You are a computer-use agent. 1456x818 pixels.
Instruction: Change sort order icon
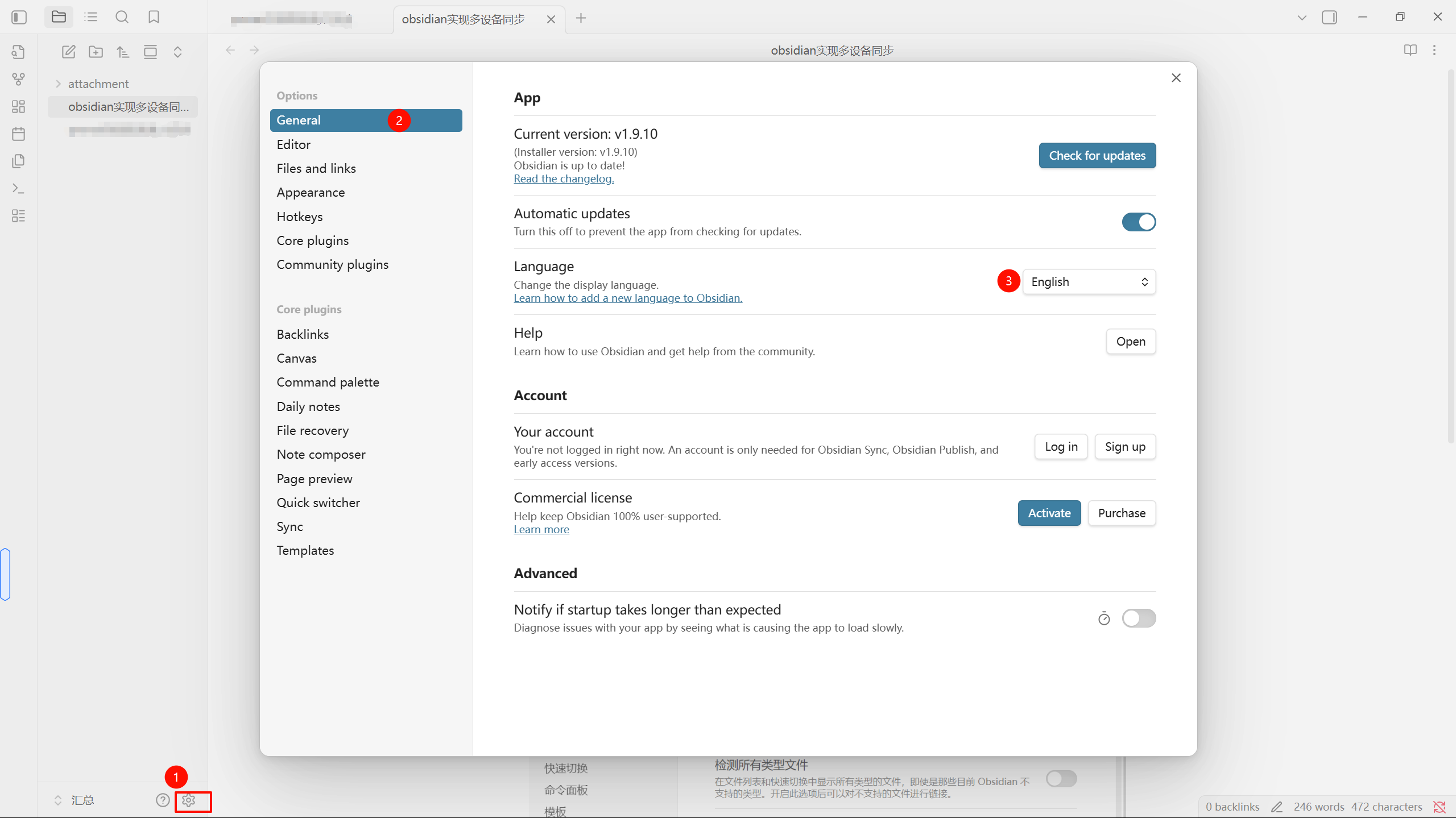coord(123,52)
